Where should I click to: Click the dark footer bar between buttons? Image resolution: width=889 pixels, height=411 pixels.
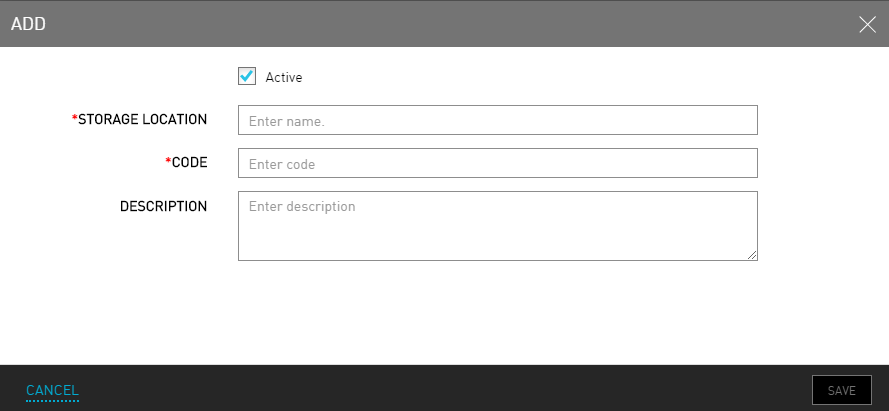click(x=444, y=388)
